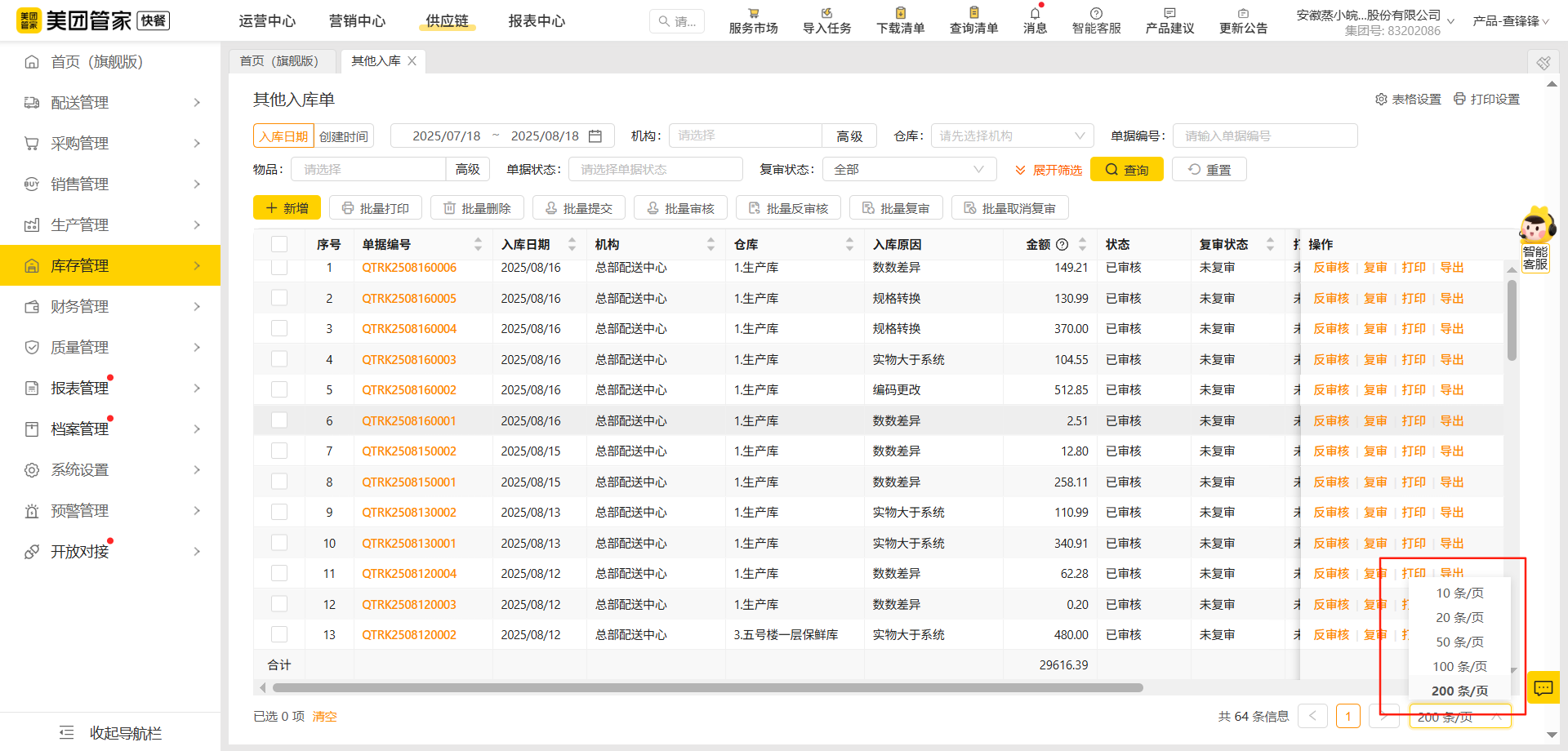The height and width of the screenshot is (751, 1568).
Task: Click the 打印设置 print settings icon
Action: (x=1486, y=99)
